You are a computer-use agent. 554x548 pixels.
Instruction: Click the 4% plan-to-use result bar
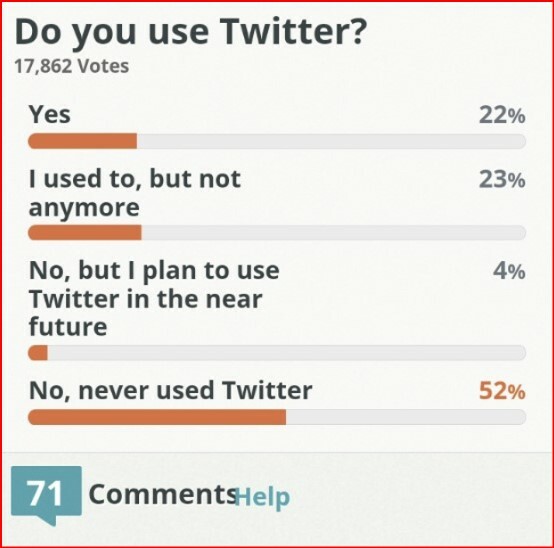coord(277,353)
